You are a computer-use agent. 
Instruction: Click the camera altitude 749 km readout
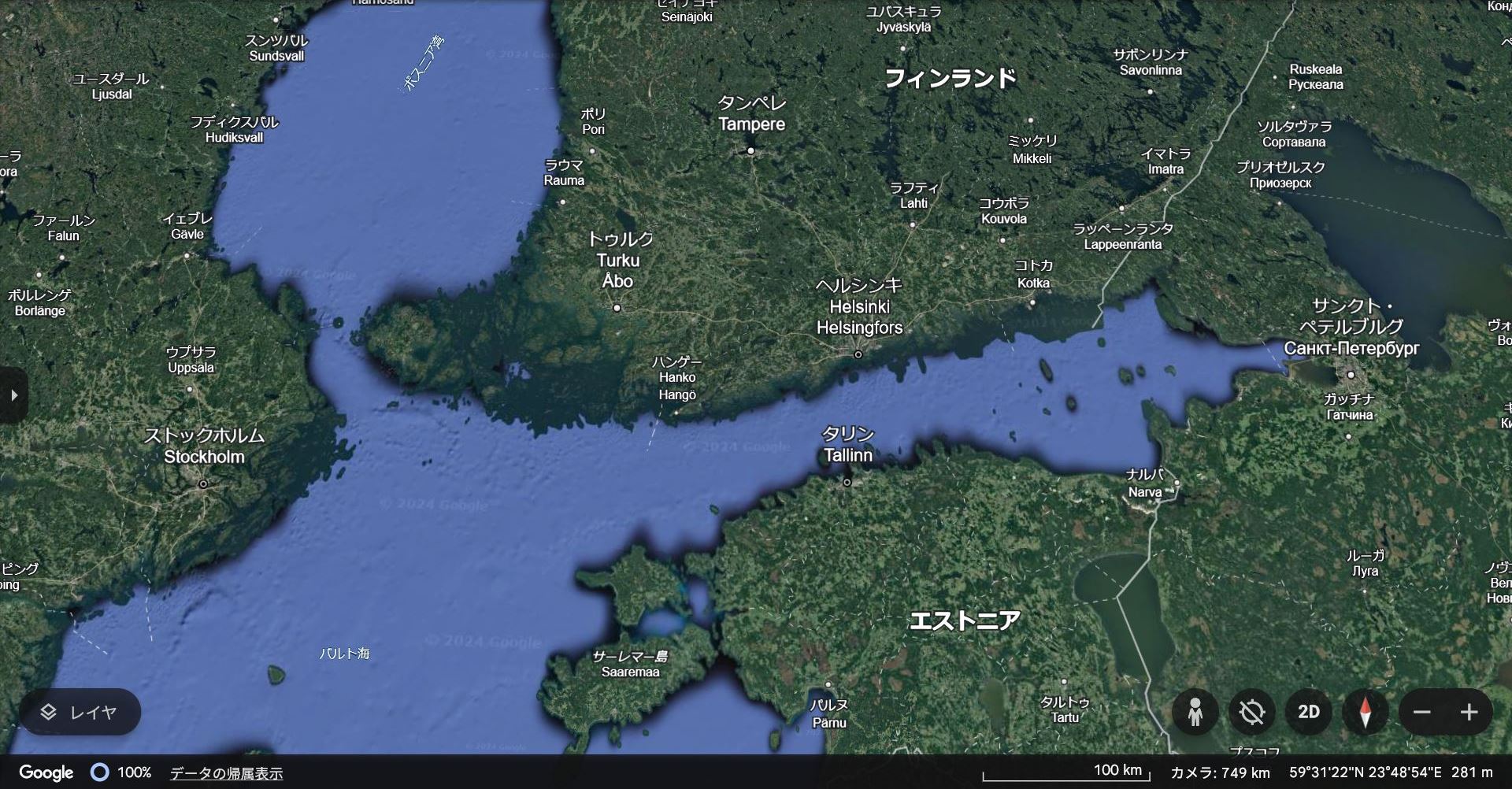(x=1220, y=773)
